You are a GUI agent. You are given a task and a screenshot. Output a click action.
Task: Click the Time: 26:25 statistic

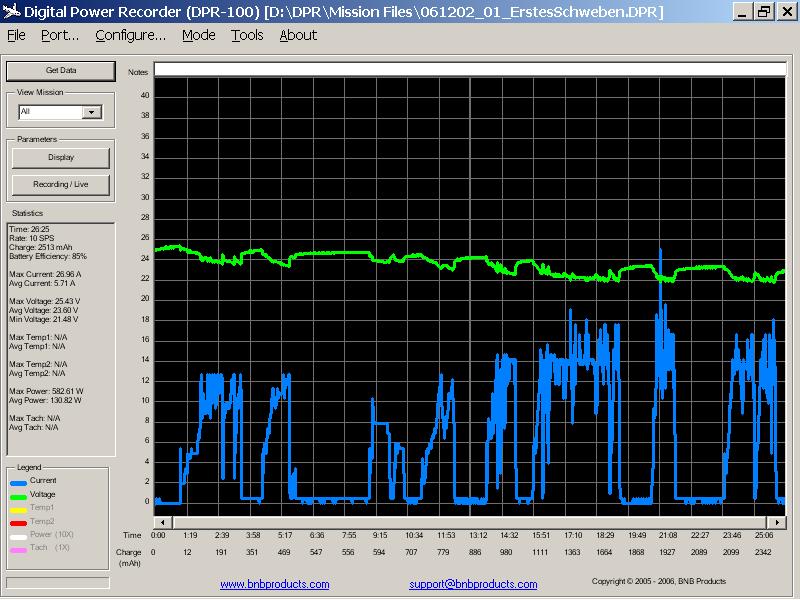pyautogui.click(x=29, y=230)
